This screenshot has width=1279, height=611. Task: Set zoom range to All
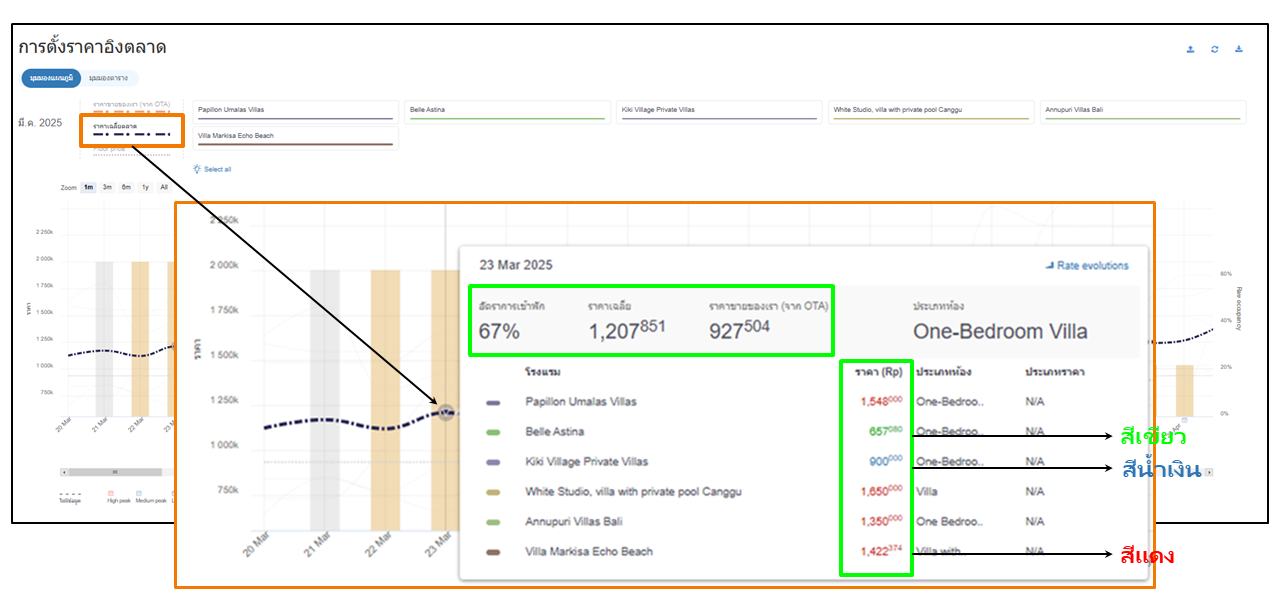coord(163,187)
